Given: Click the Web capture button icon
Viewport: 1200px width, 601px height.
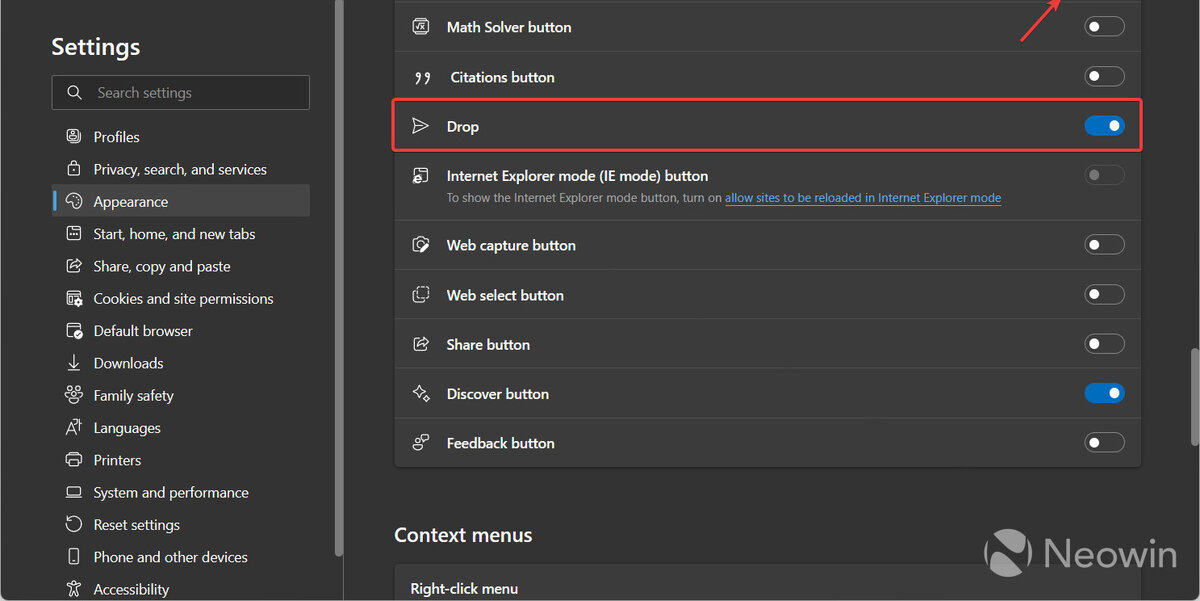Looking at the screenshot, I should (x=421, y=245).
